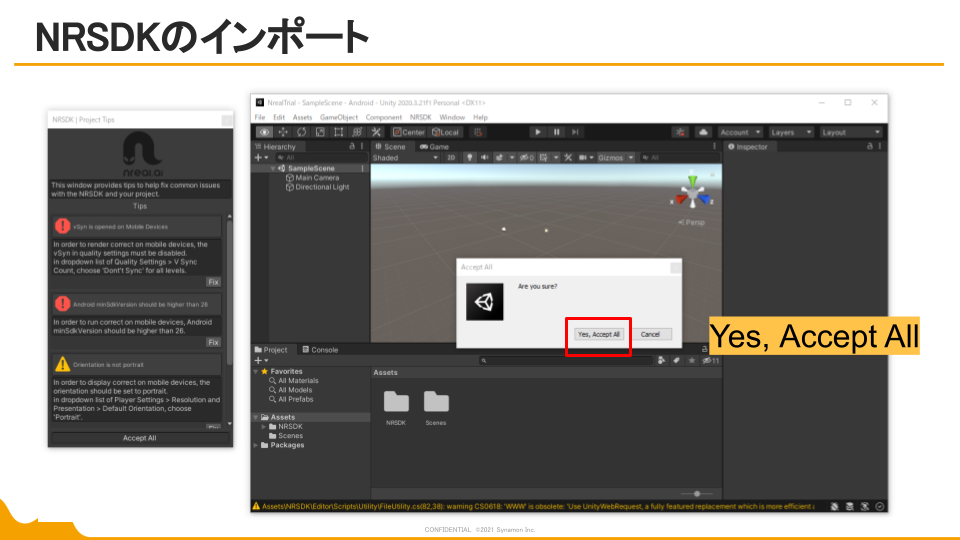Click Yes, Accept All in dialog
This screenshot has width=960, height=540.
pos(599,334)
